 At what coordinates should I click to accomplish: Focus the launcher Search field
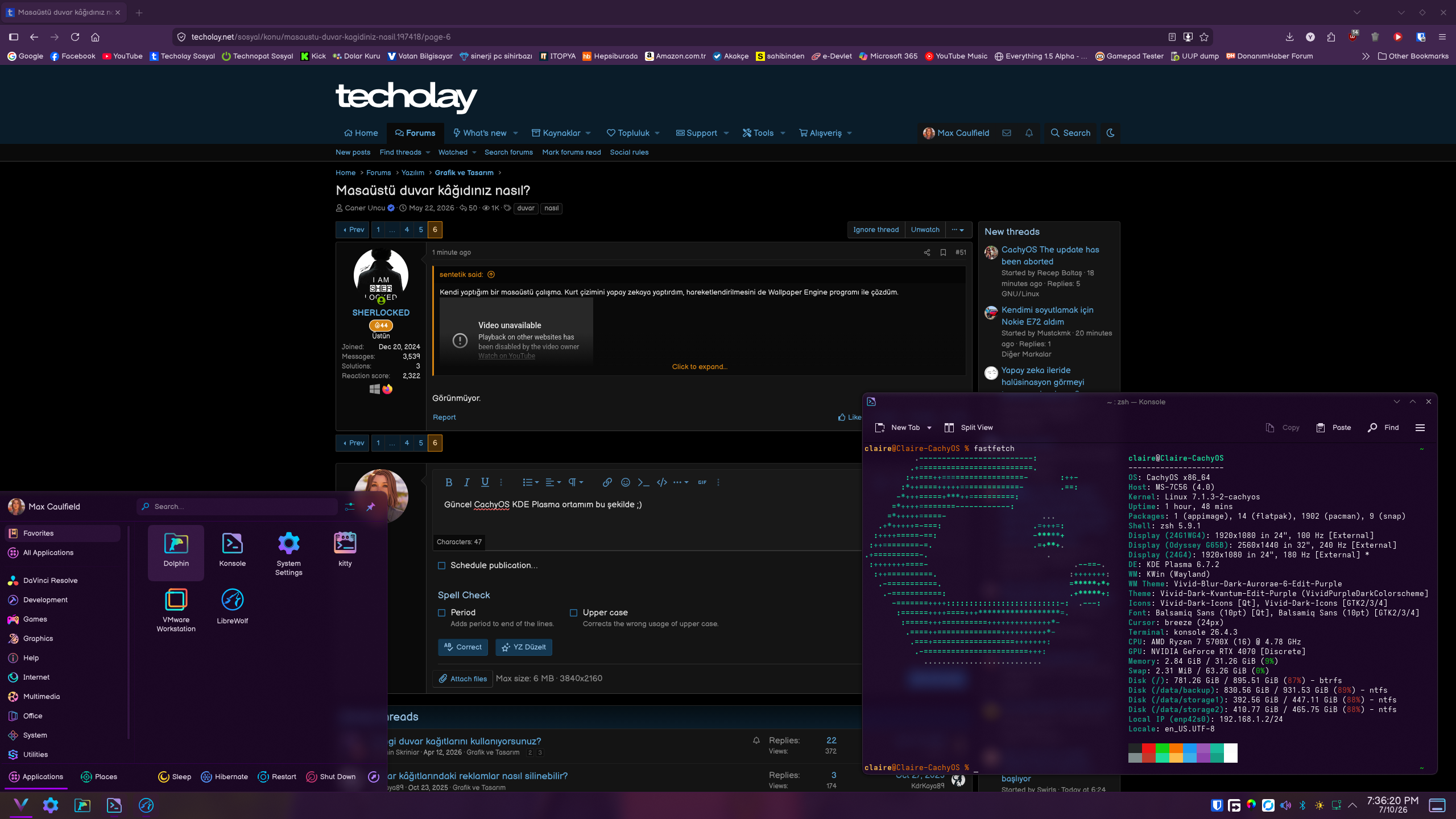point(238,507)
